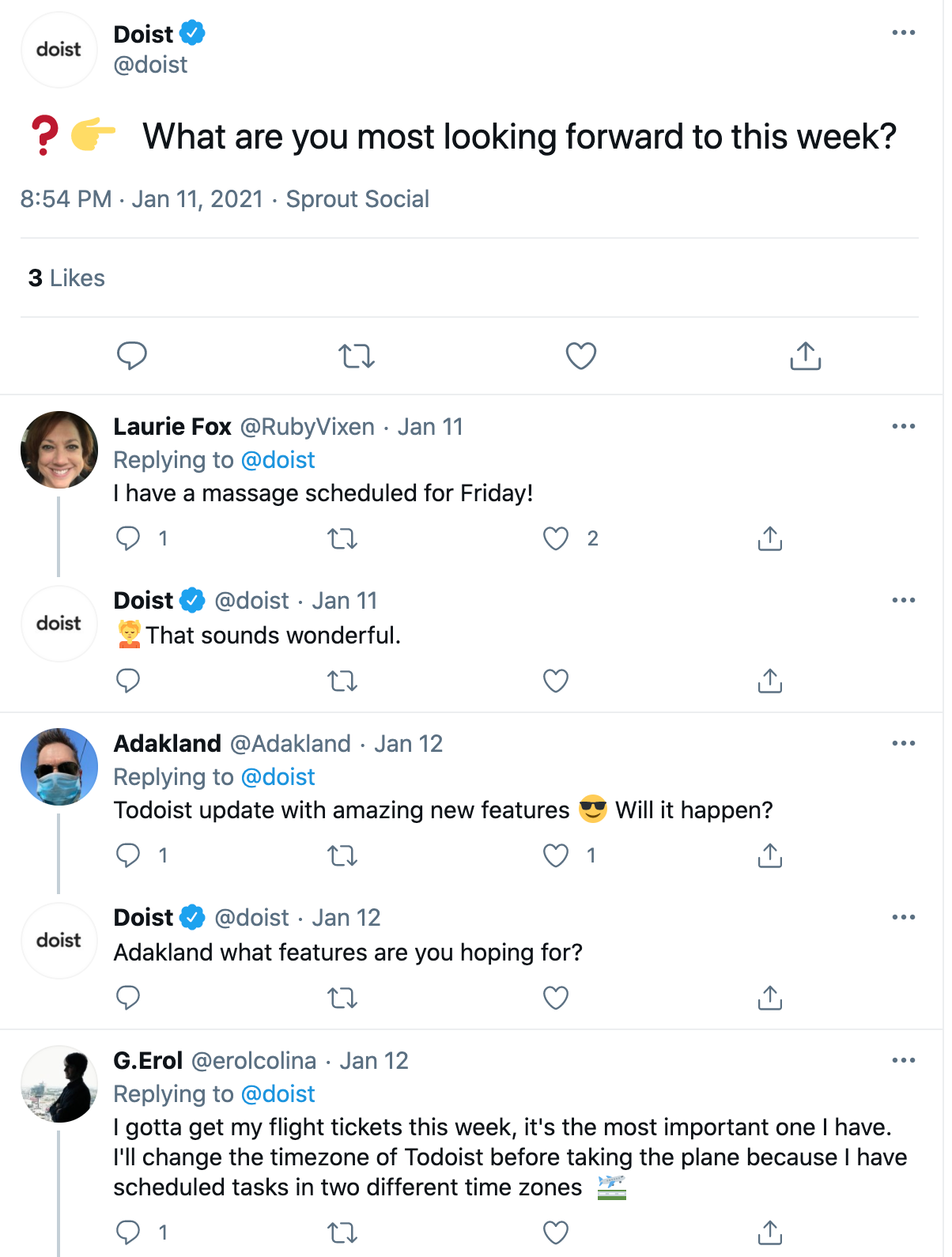Viewport: 952px width, 1257px height.
Task: Reply to the main Doist tweet
Action: coord(132,356)
